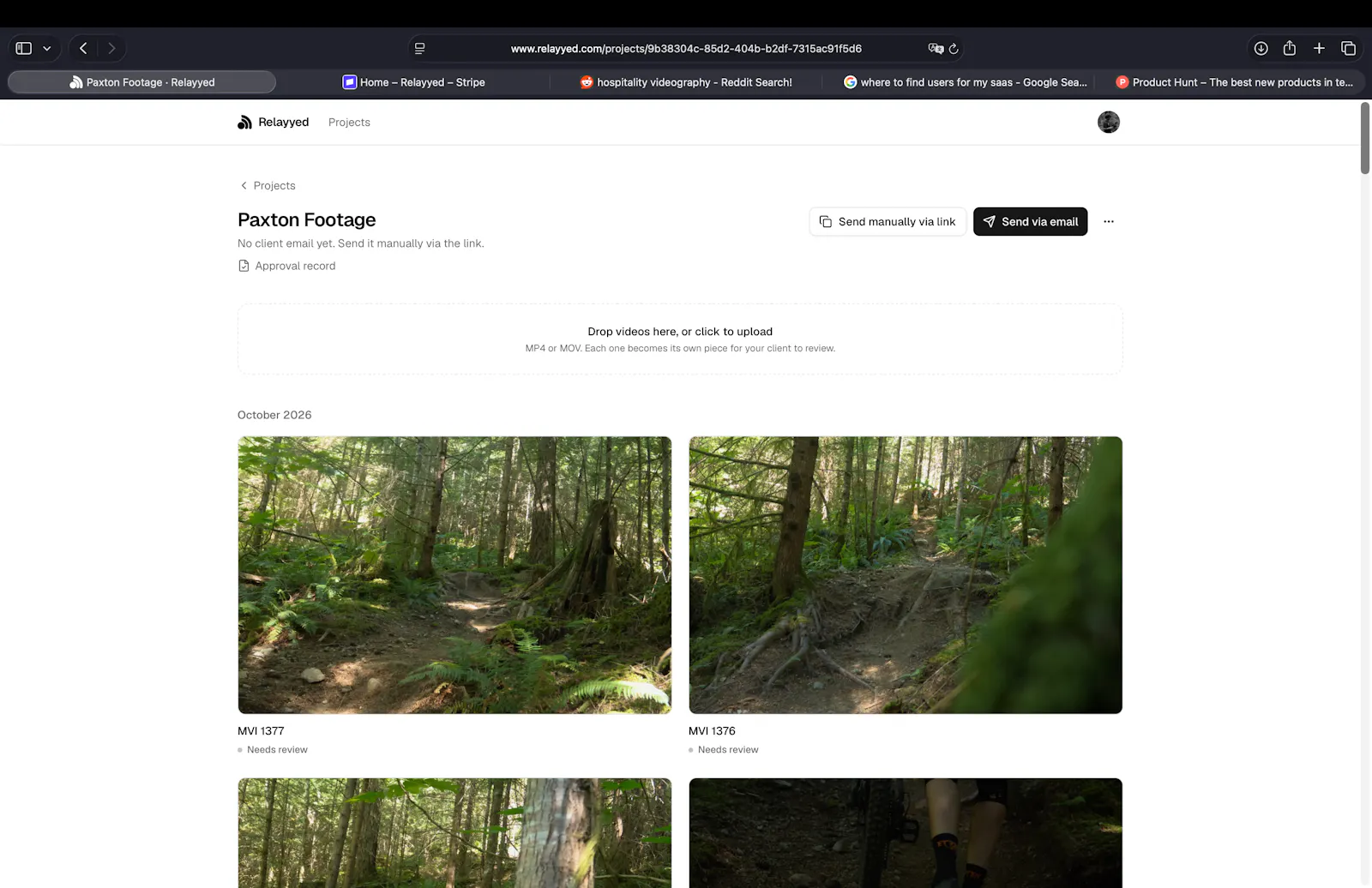The image size is (1372, 888).
Task: Show Safari downloads icon
Action: 1261,48
